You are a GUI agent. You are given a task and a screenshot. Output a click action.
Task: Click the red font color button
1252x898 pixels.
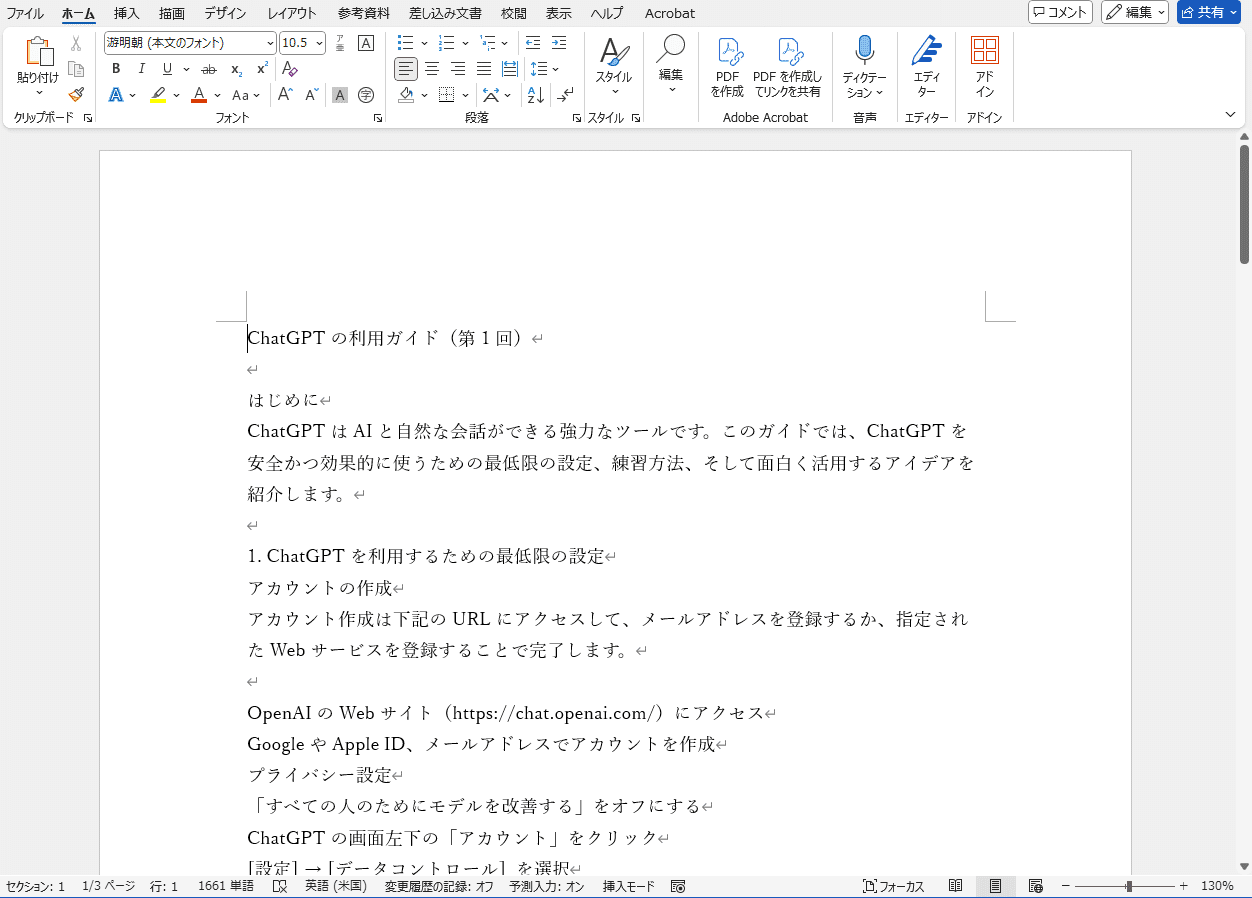pos(199,95)
